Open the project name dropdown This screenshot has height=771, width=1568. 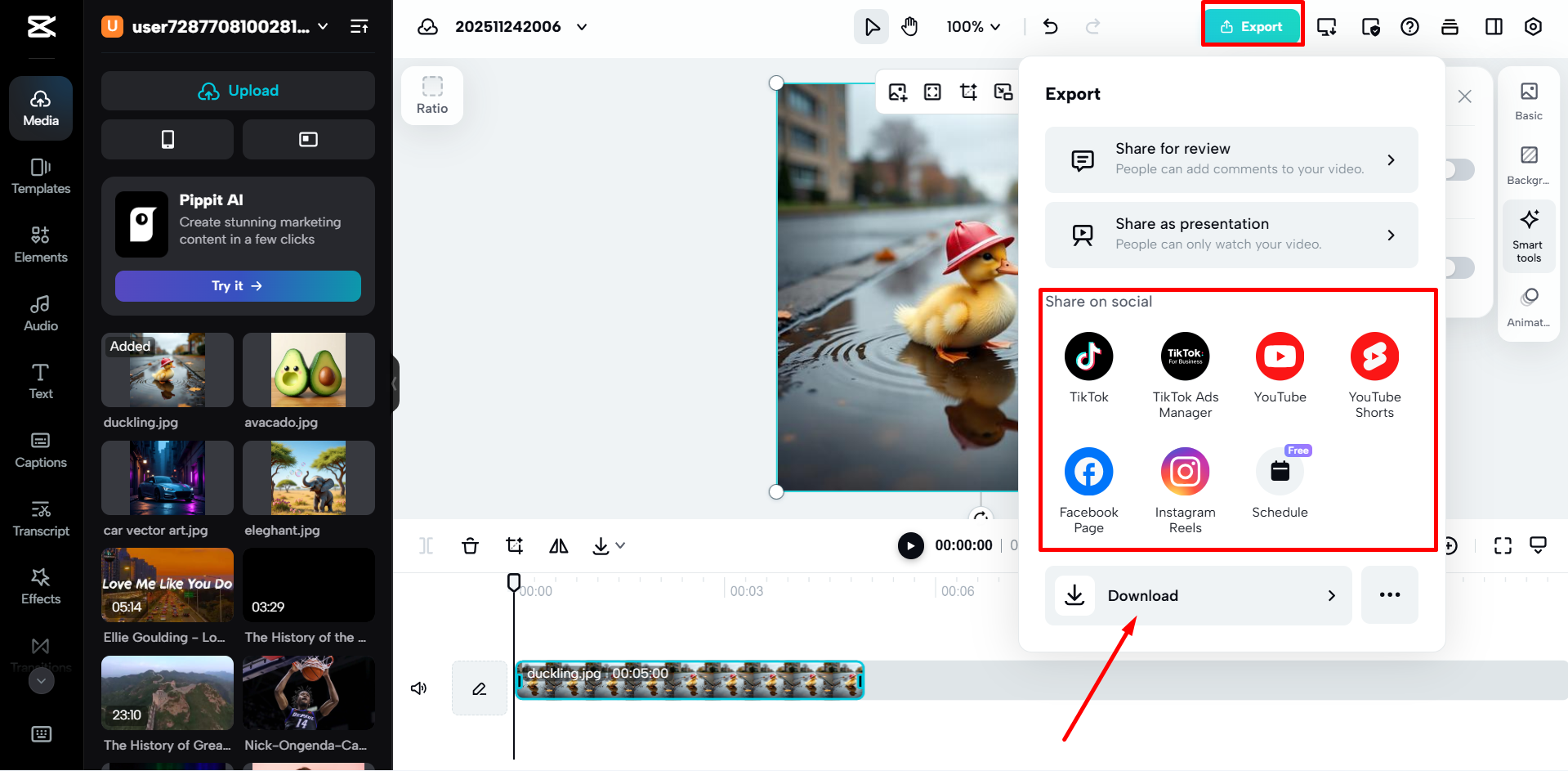pos(582,27)
